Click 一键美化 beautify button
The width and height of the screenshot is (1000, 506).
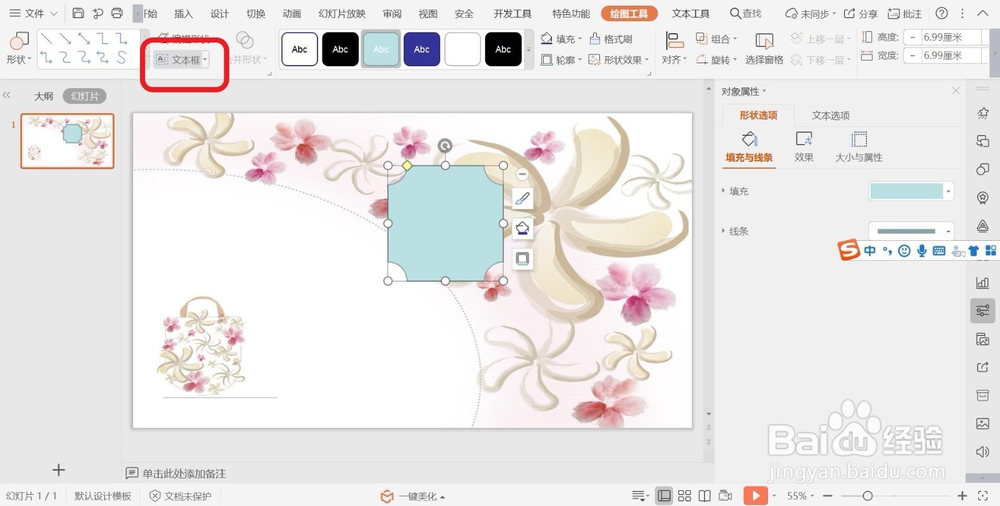pyautogui.click(x=413, y=496)
